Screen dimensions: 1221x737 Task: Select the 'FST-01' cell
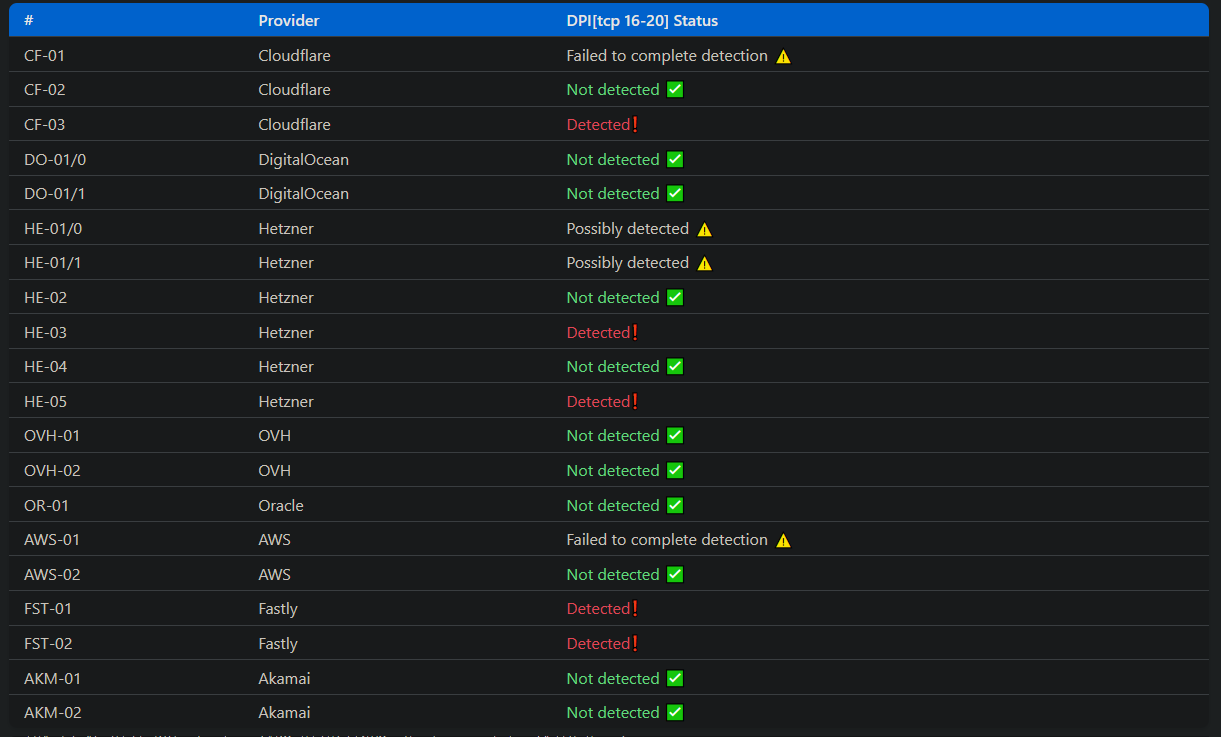click(x=48, y=608)
